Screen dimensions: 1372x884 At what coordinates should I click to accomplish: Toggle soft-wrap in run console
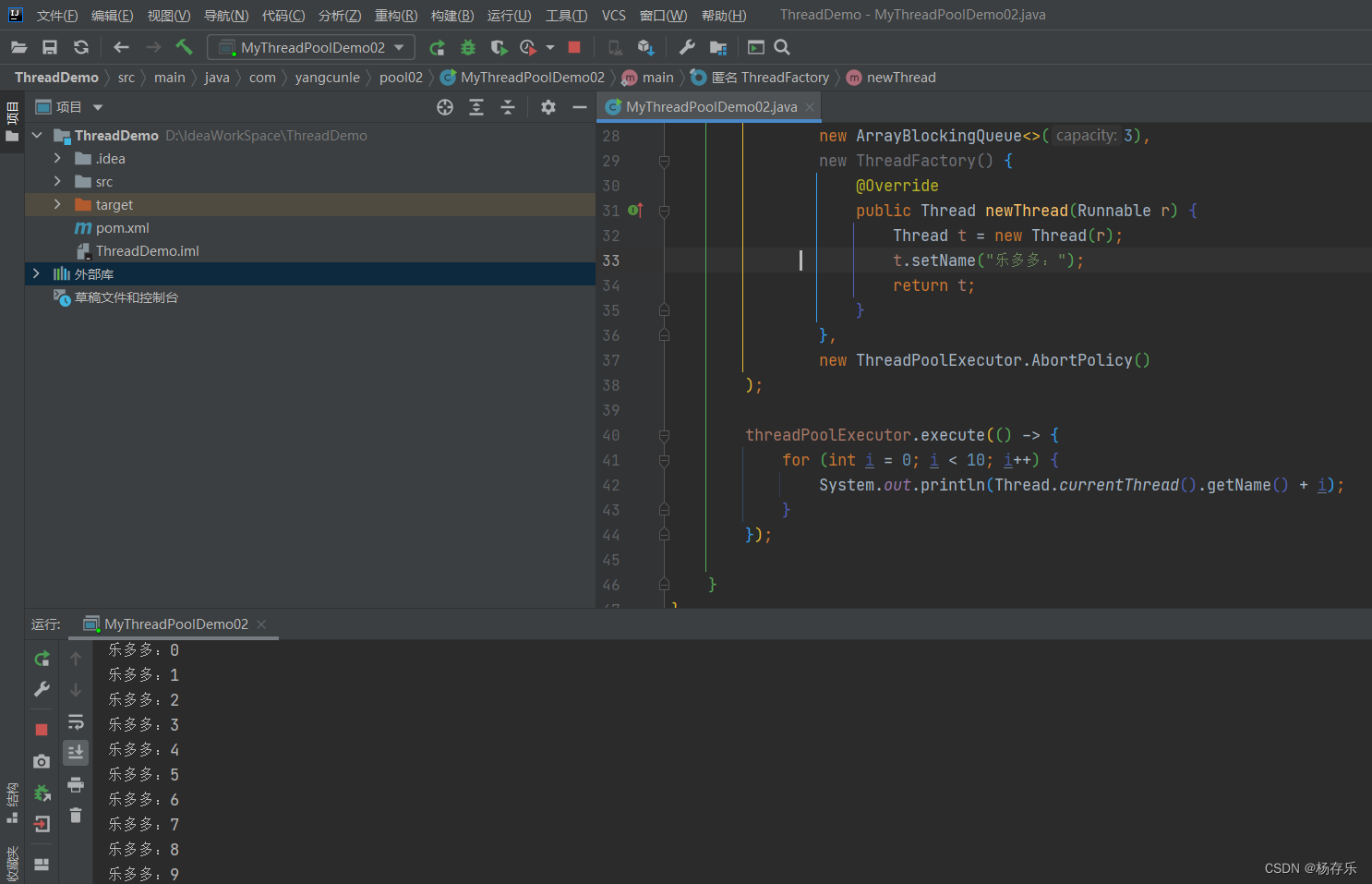[76, 721]
